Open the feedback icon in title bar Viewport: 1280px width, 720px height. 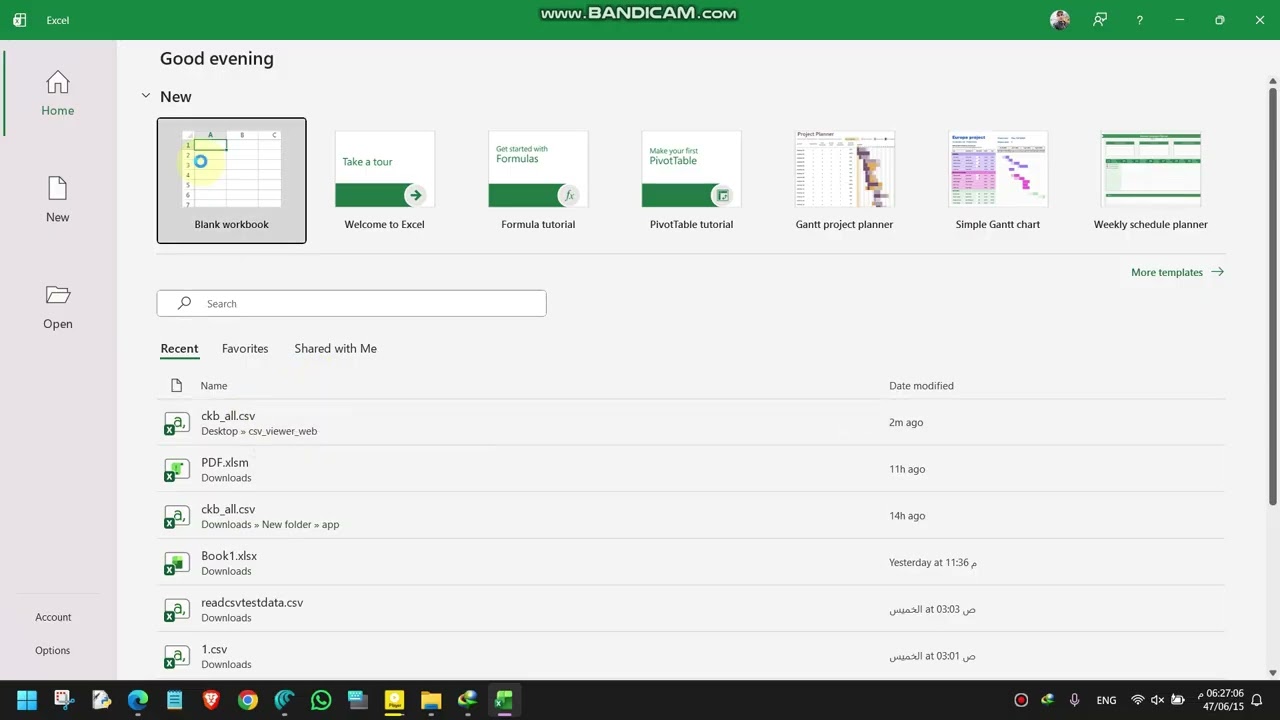point(1100,20)
